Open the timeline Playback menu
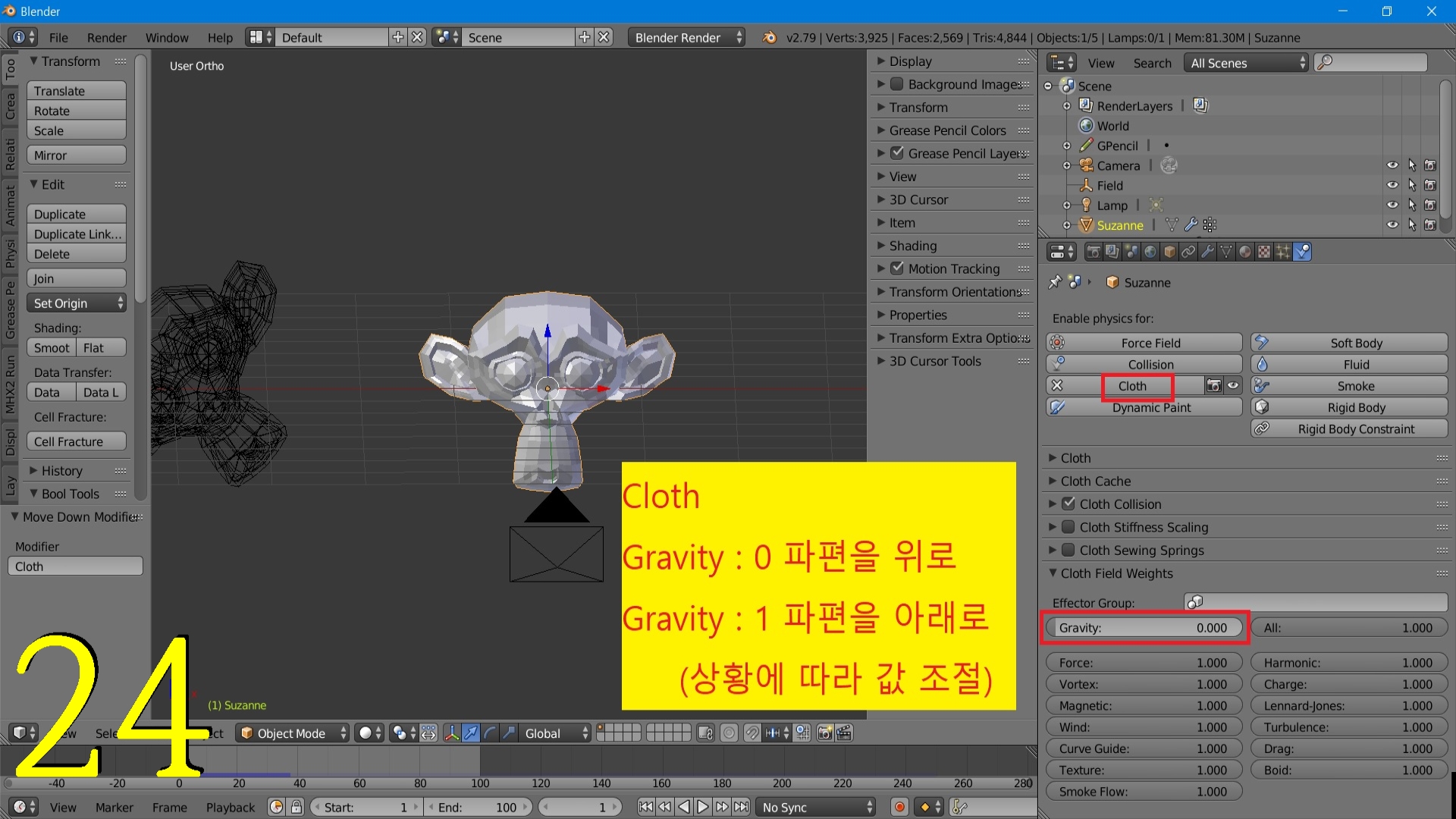Image resolution: width=1456 pixels, height=819 pixels. click(231, 808)
